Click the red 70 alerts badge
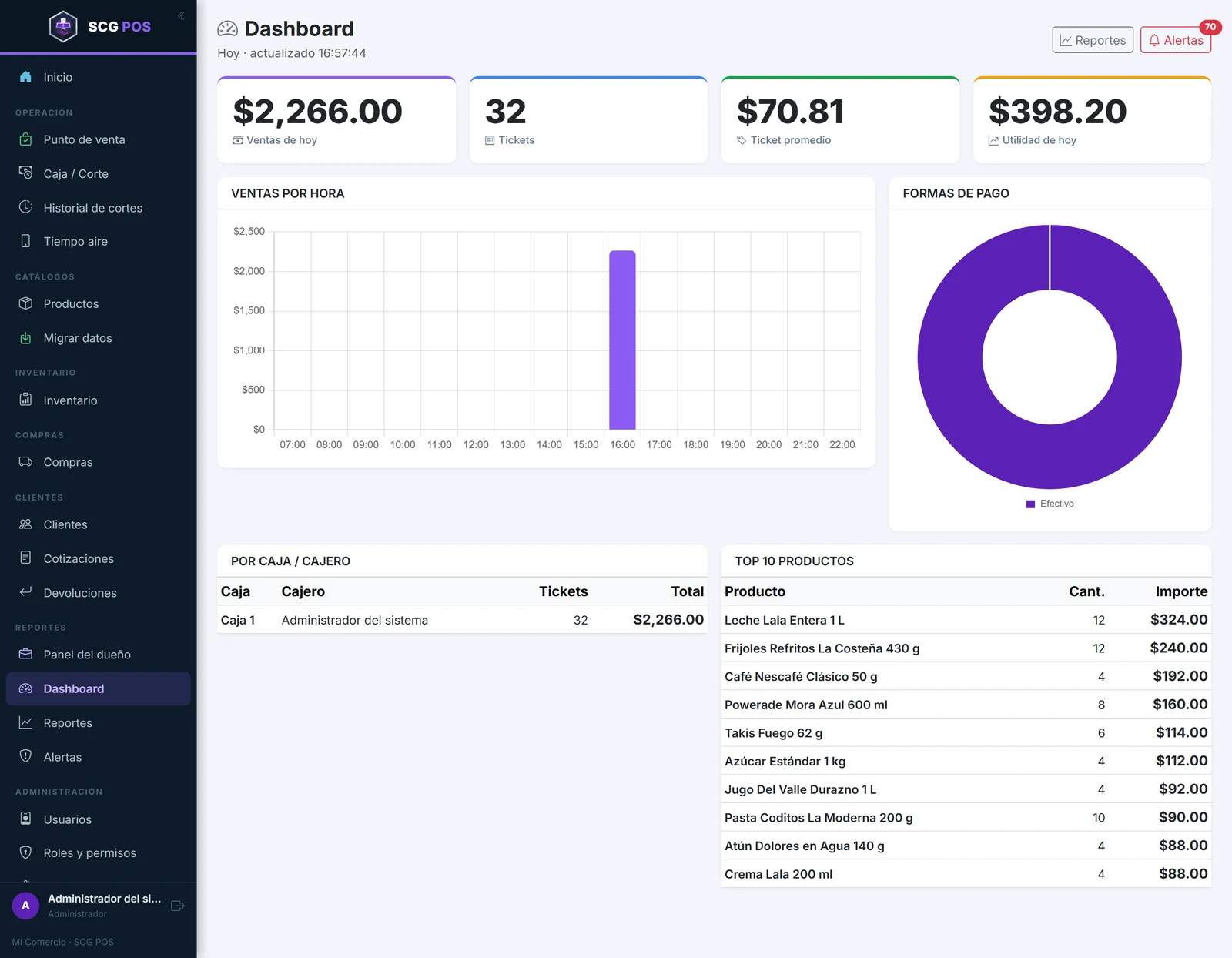Screen dimensions: 1232x958 coord(1210,27)
